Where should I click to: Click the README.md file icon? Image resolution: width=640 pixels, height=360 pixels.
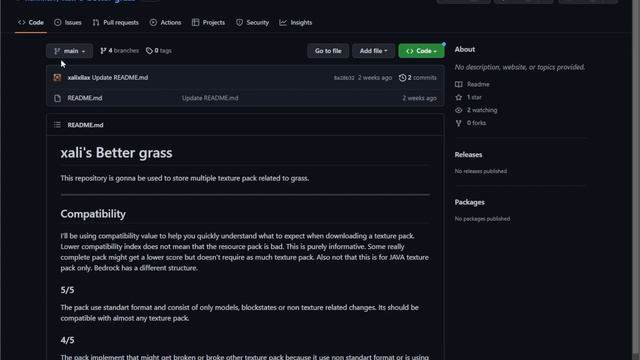[x=58, y=98]
